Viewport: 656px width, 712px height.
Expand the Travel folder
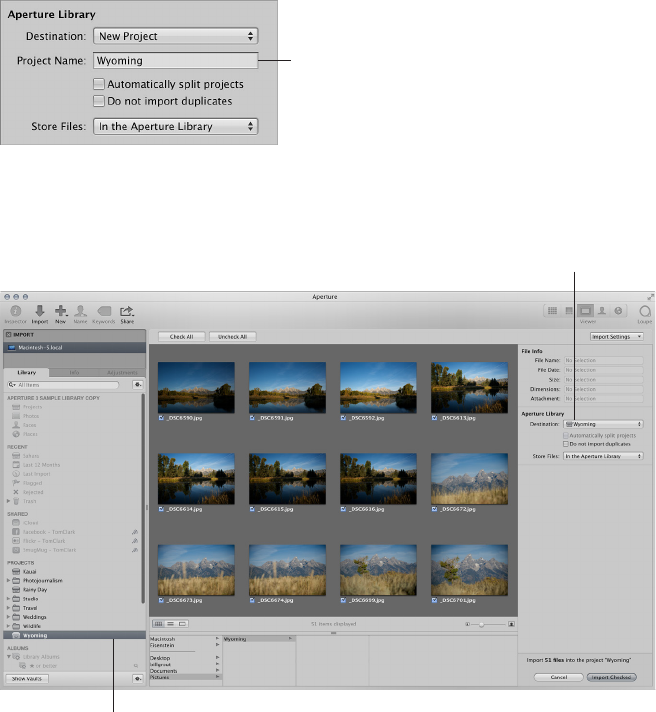[8, 608]
